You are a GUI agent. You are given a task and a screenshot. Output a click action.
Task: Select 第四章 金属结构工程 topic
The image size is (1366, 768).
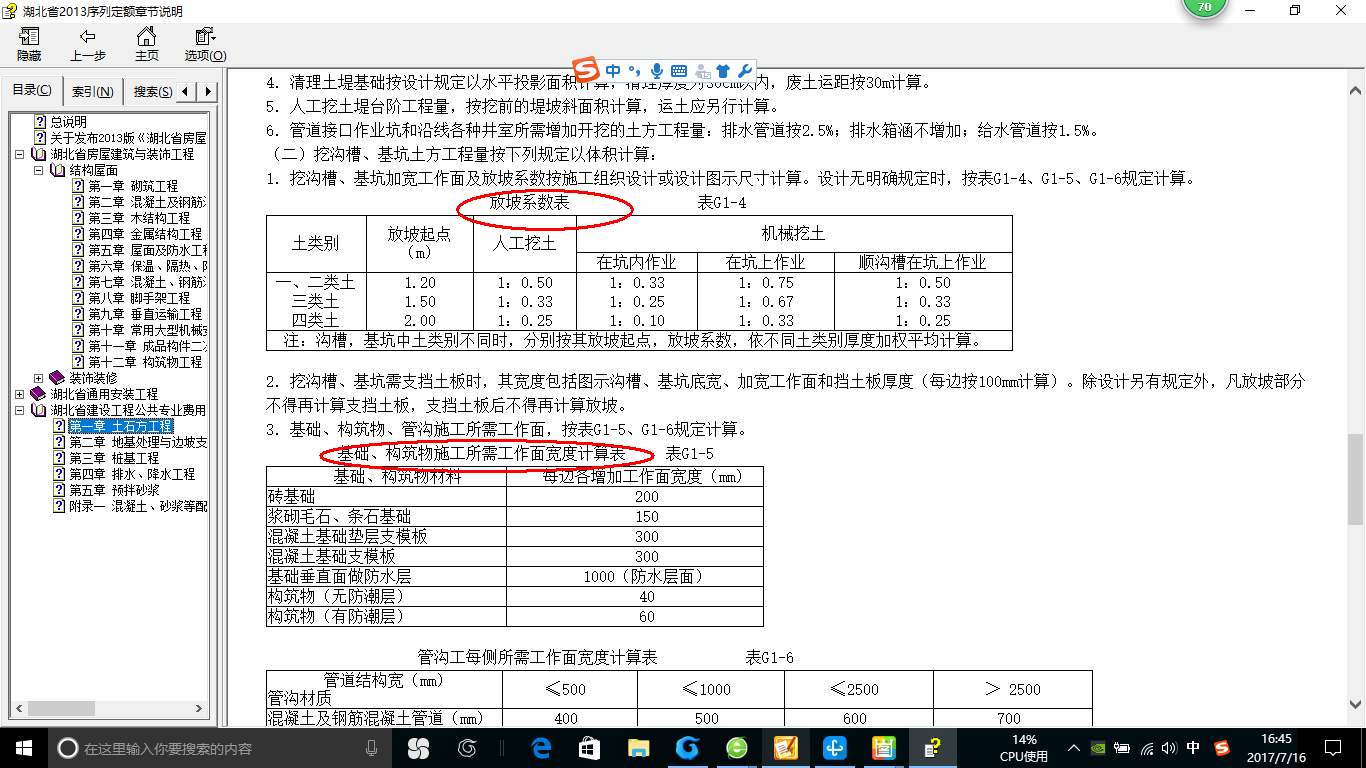point(145,234)
